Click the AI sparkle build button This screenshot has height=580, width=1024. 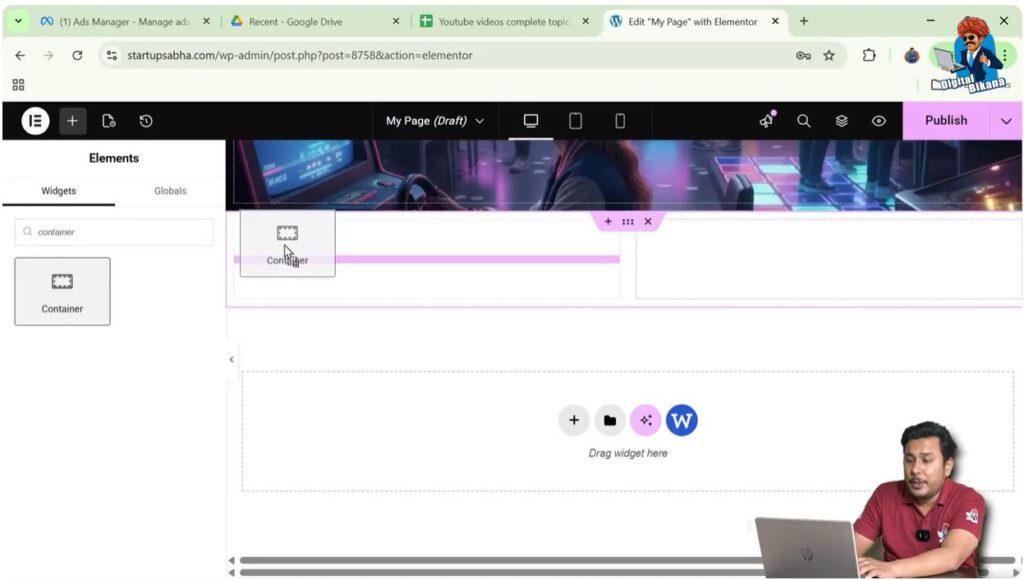(x=645, y=420)
